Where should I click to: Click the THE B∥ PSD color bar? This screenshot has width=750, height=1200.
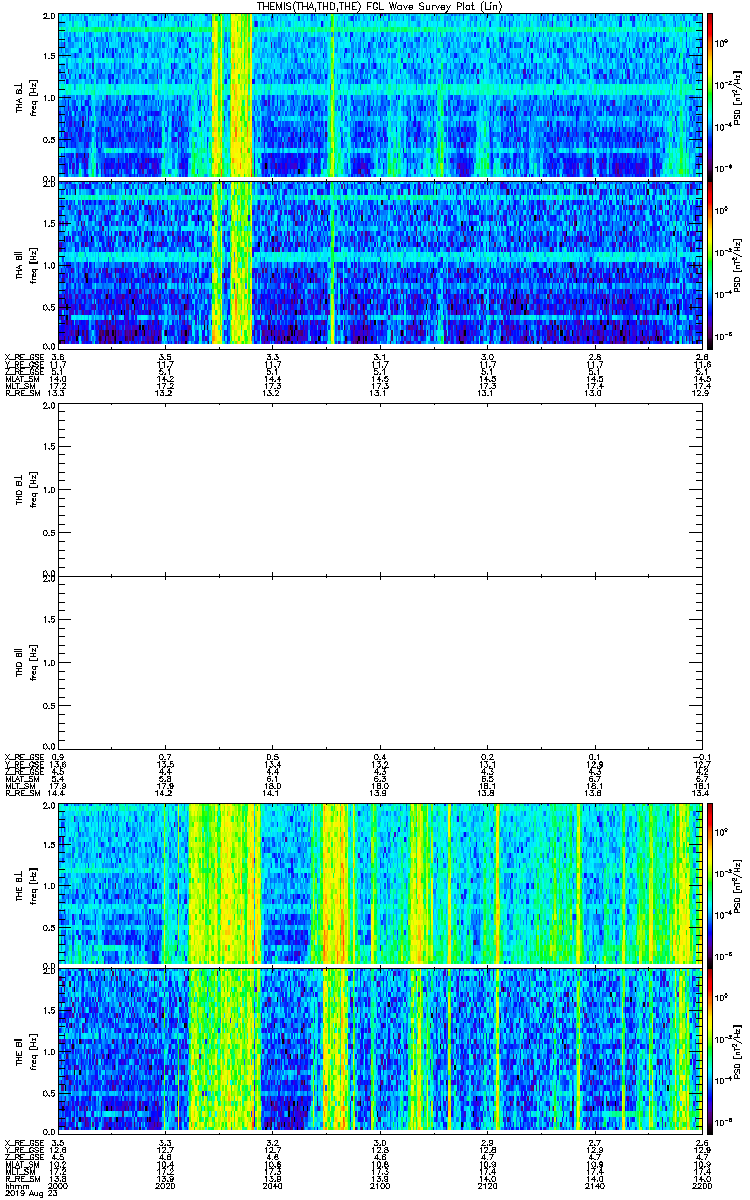[x=711, y=1049]
